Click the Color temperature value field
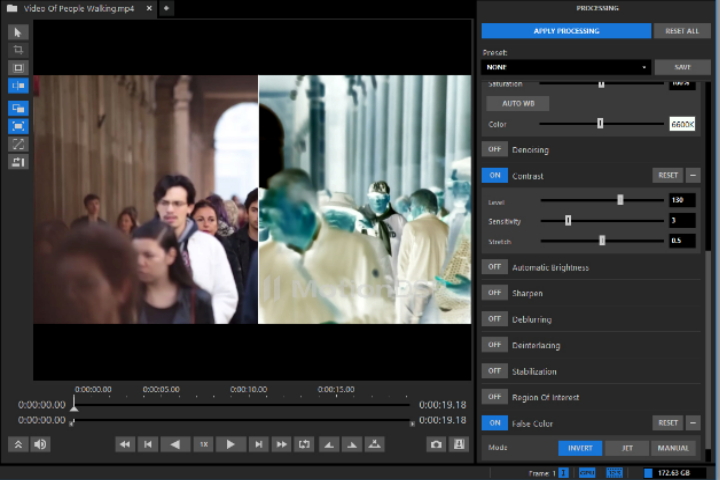 [682, 124]
